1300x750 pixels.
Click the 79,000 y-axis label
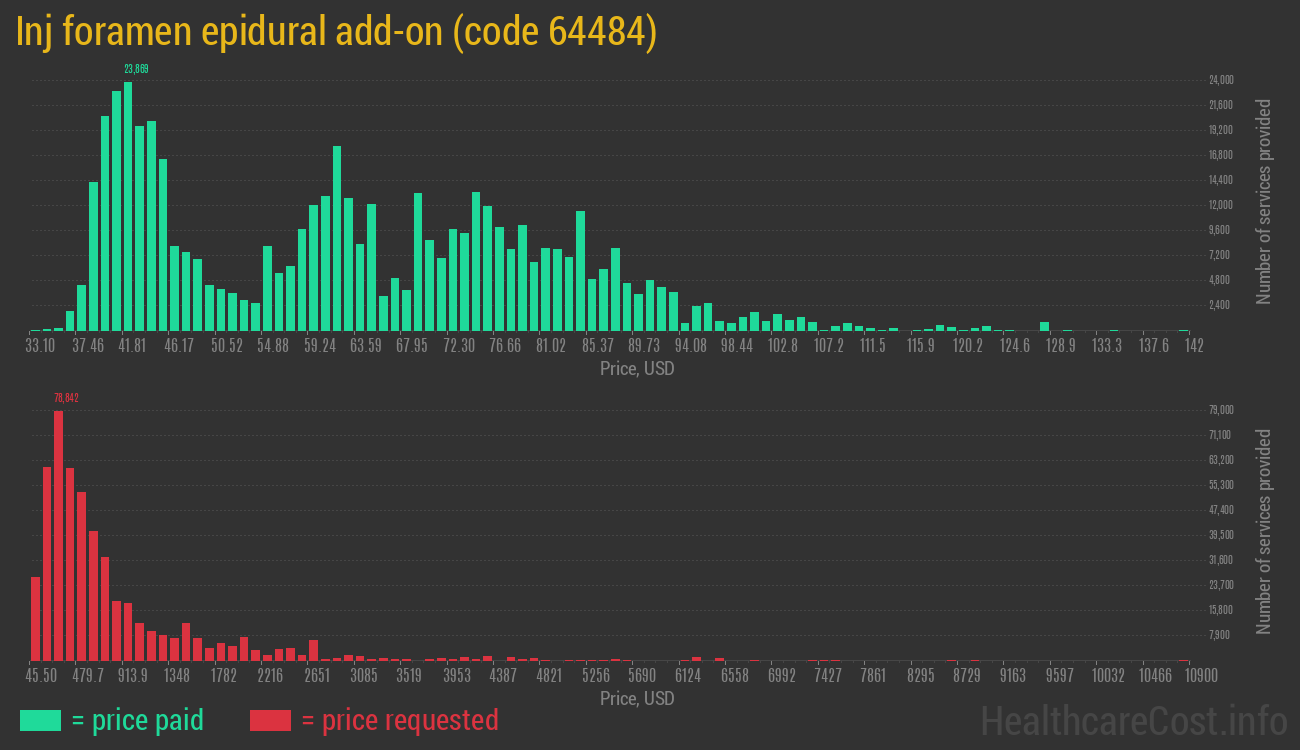click(x=1221, y=410)
